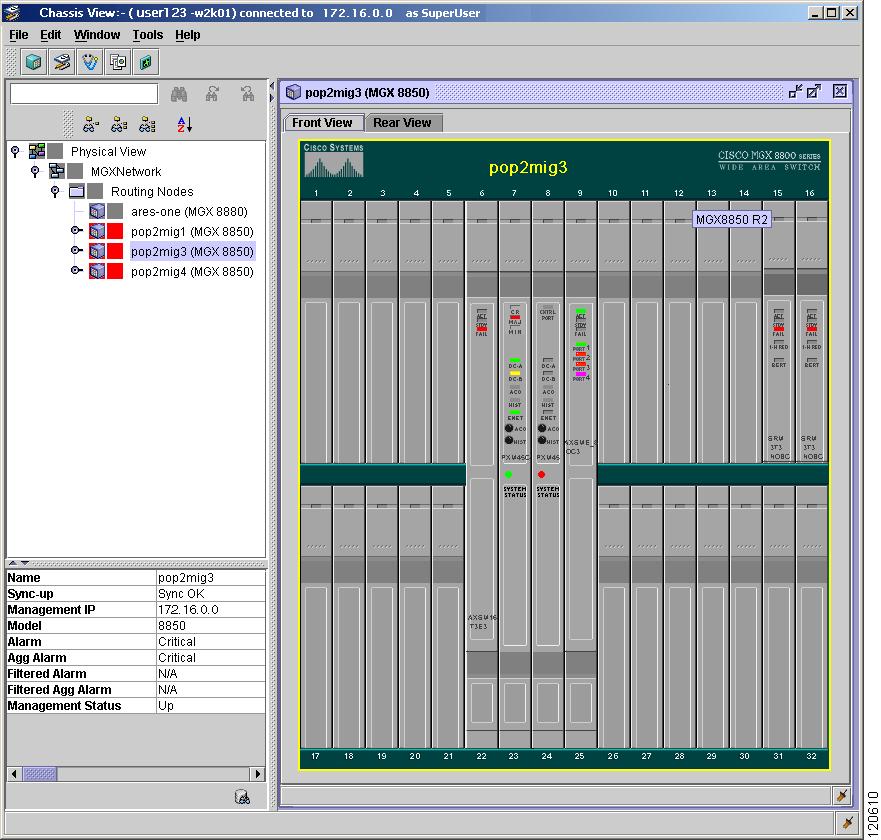Click the stacked documents toolbar icon
Image resolution: width=881 pixels, height=840 pixels.
(118, 62)
